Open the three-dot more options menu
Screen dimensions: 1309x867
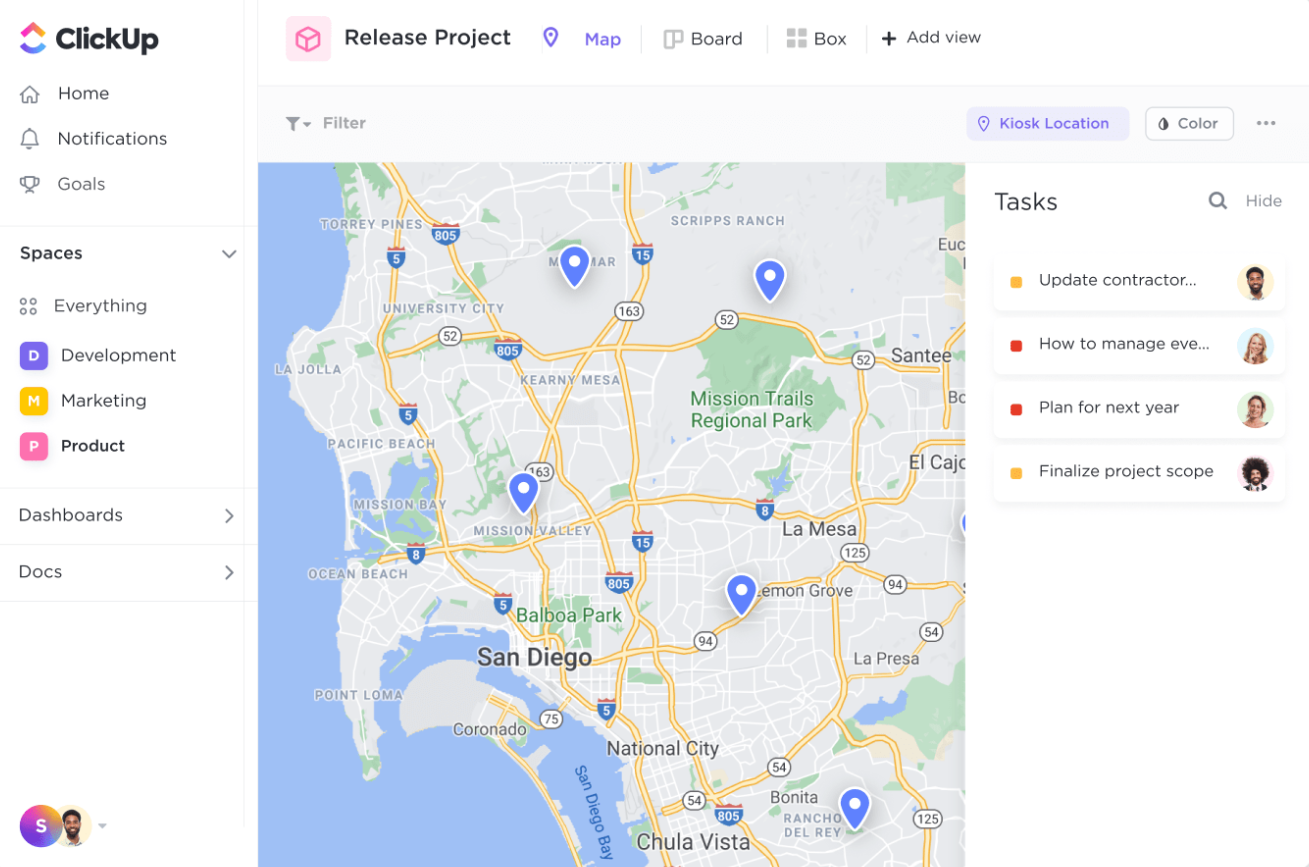1266,123
